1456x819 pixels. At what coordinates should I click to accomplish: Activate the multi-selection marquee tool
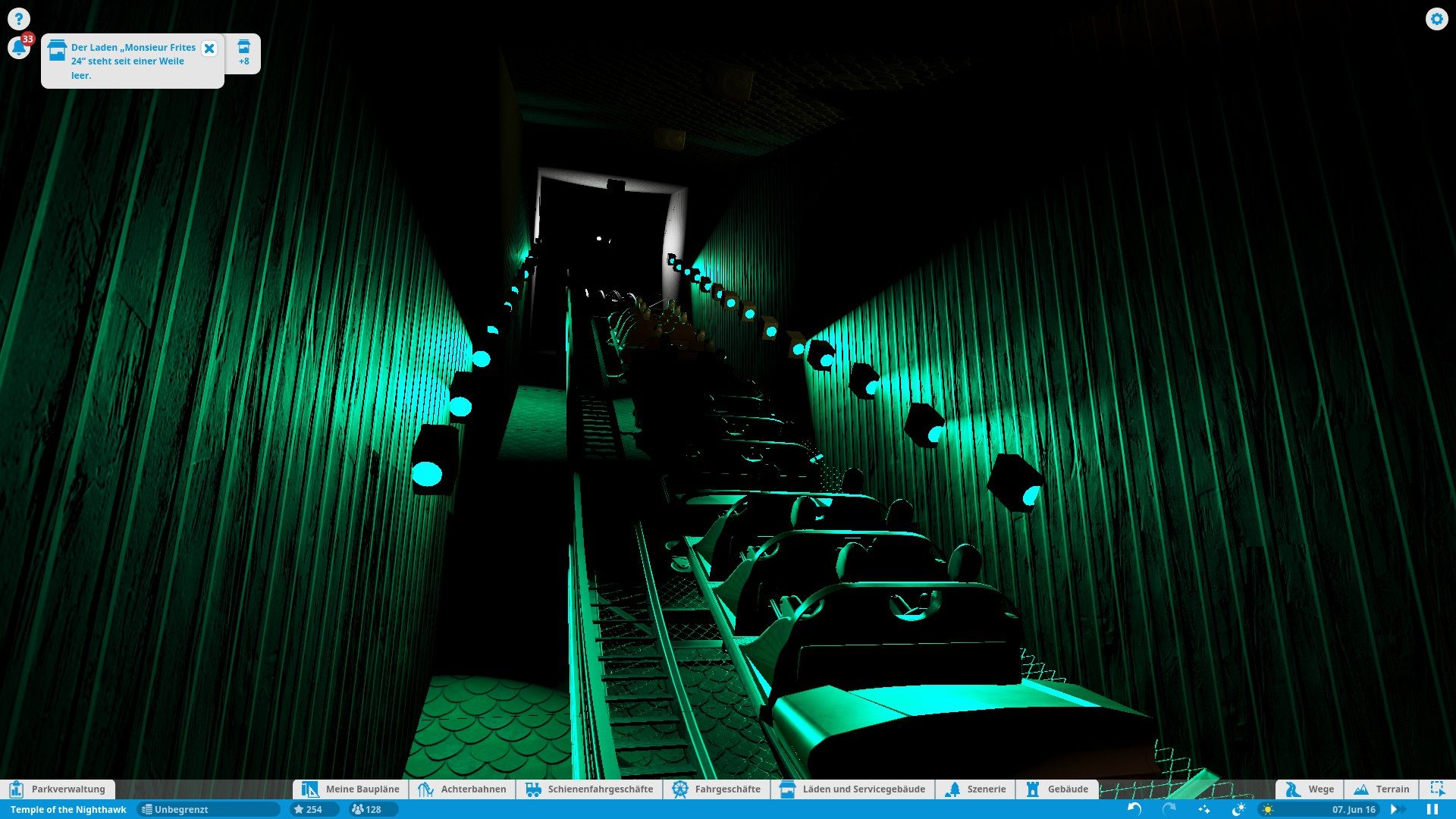(x=1436, y=789)
